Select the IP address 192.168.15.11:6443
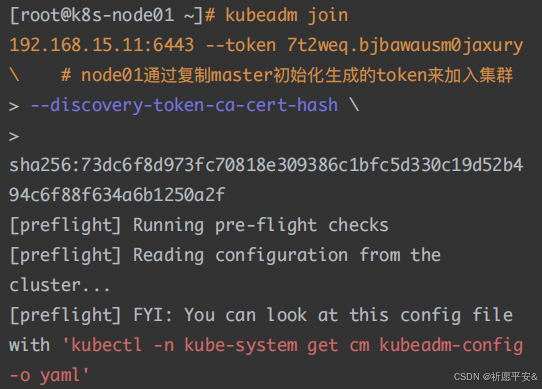Screen dimensions: 542x389 click(102, 45)
